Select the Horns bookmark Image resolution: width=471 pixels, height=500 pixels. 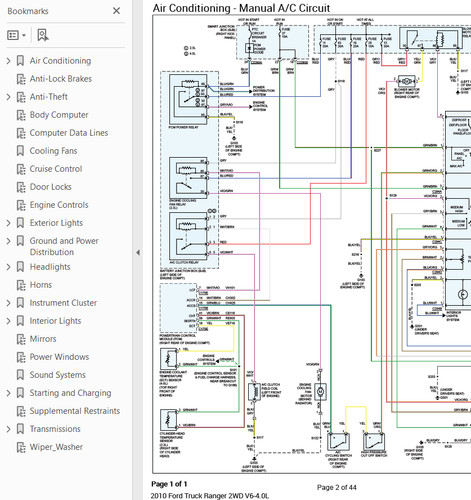[x=41, y=285]
